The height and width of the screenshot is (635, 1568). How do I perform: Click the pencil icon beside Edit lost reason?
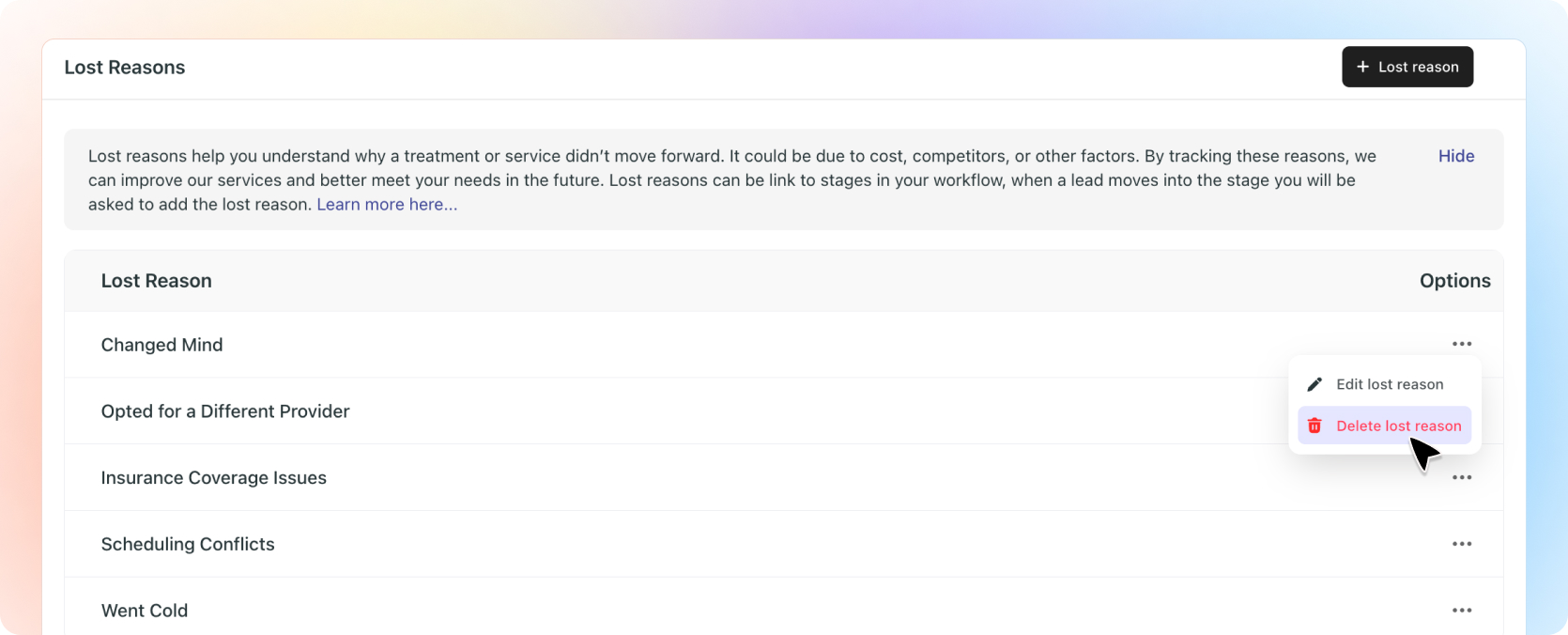(1314, 384)
